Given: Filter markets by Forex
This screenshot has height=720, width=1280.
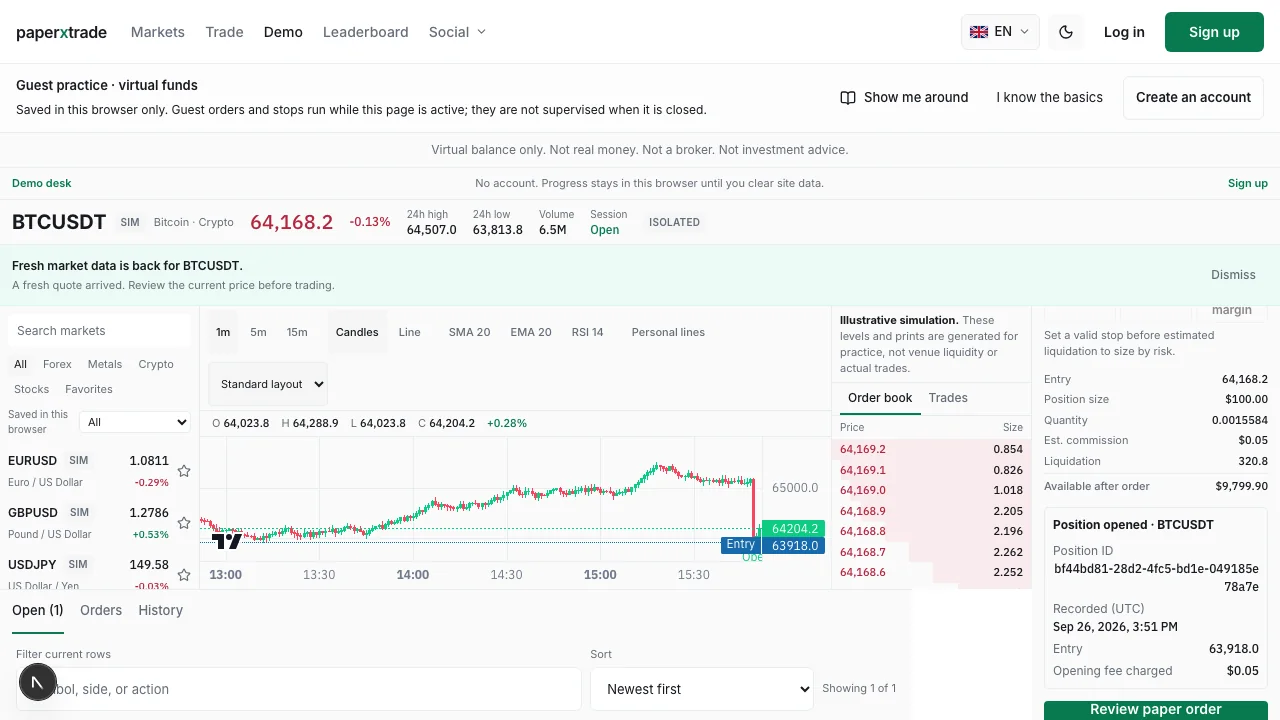Looking at the screenshot, I should (x=57, y=364).
